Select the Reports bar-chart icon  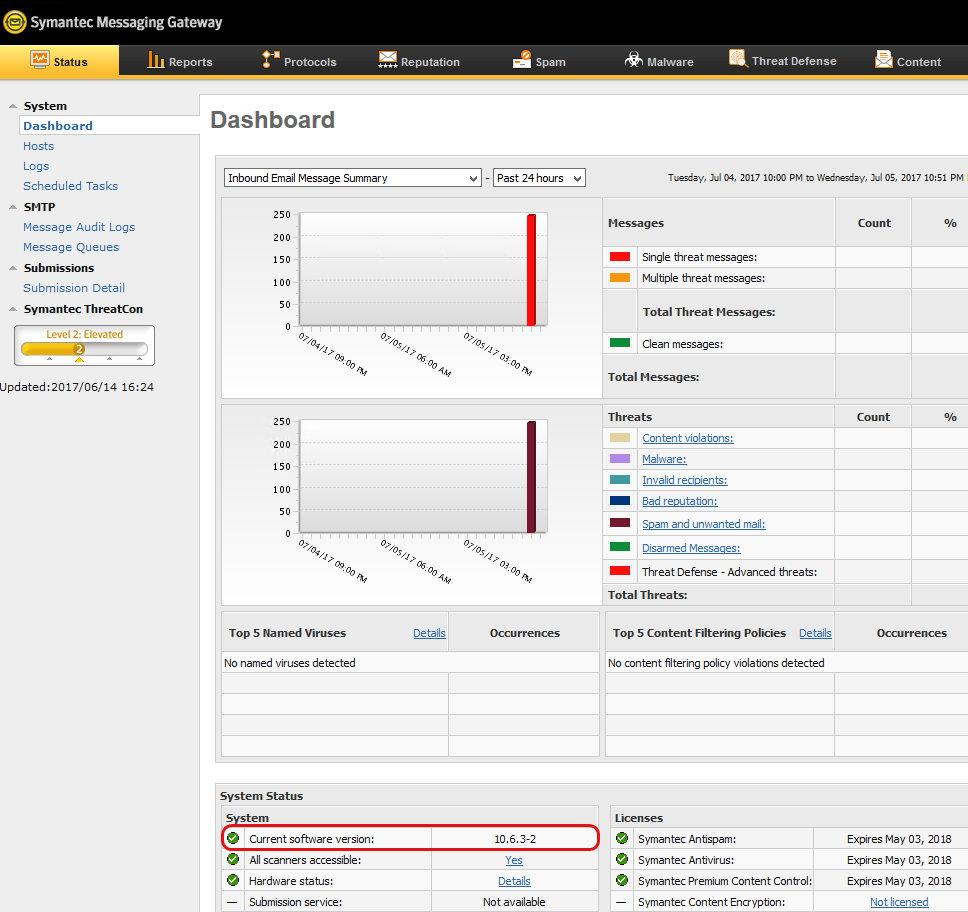pos(158,60)
